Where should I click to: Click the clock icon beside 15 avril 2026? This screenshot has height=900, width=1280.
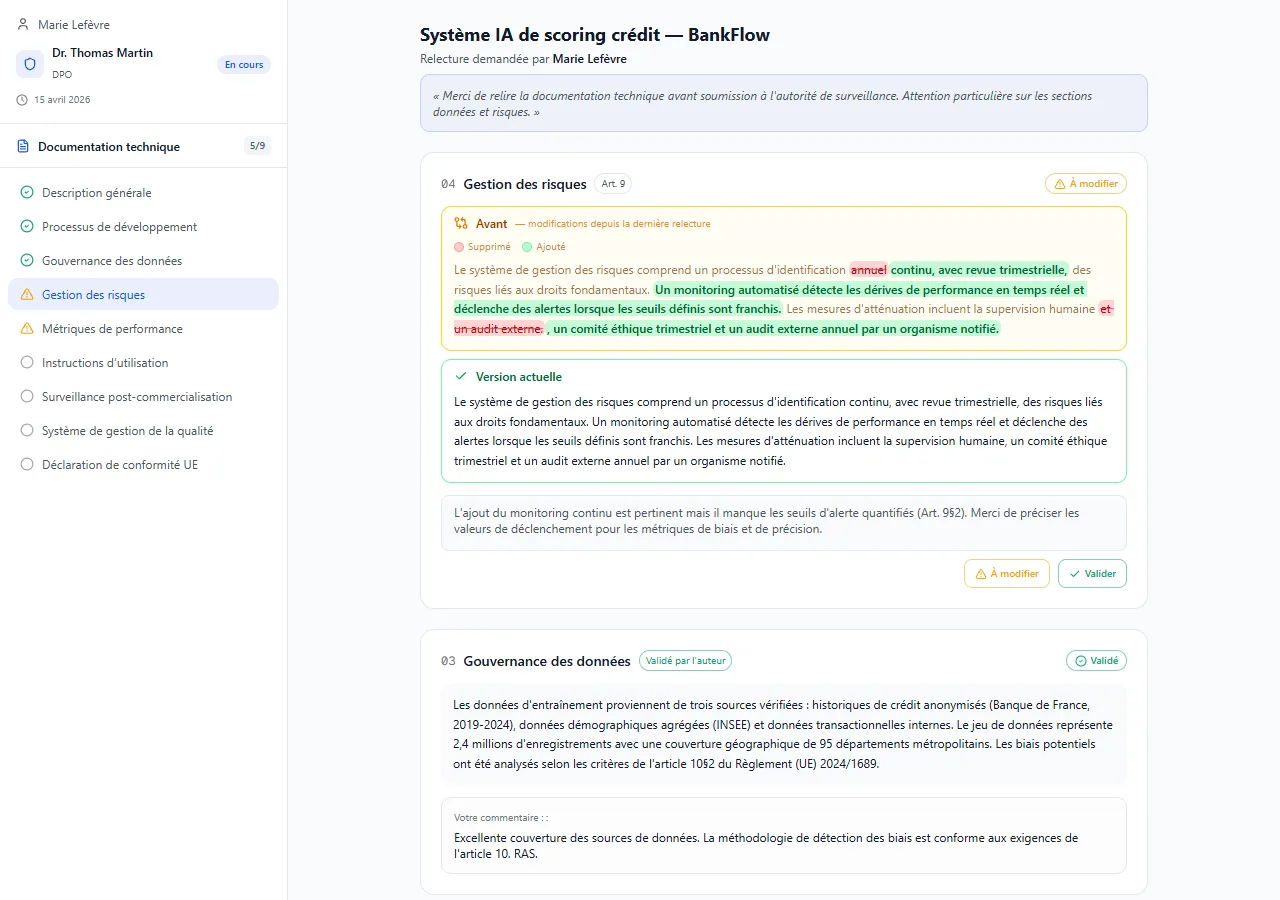click(x=23, y=100)
